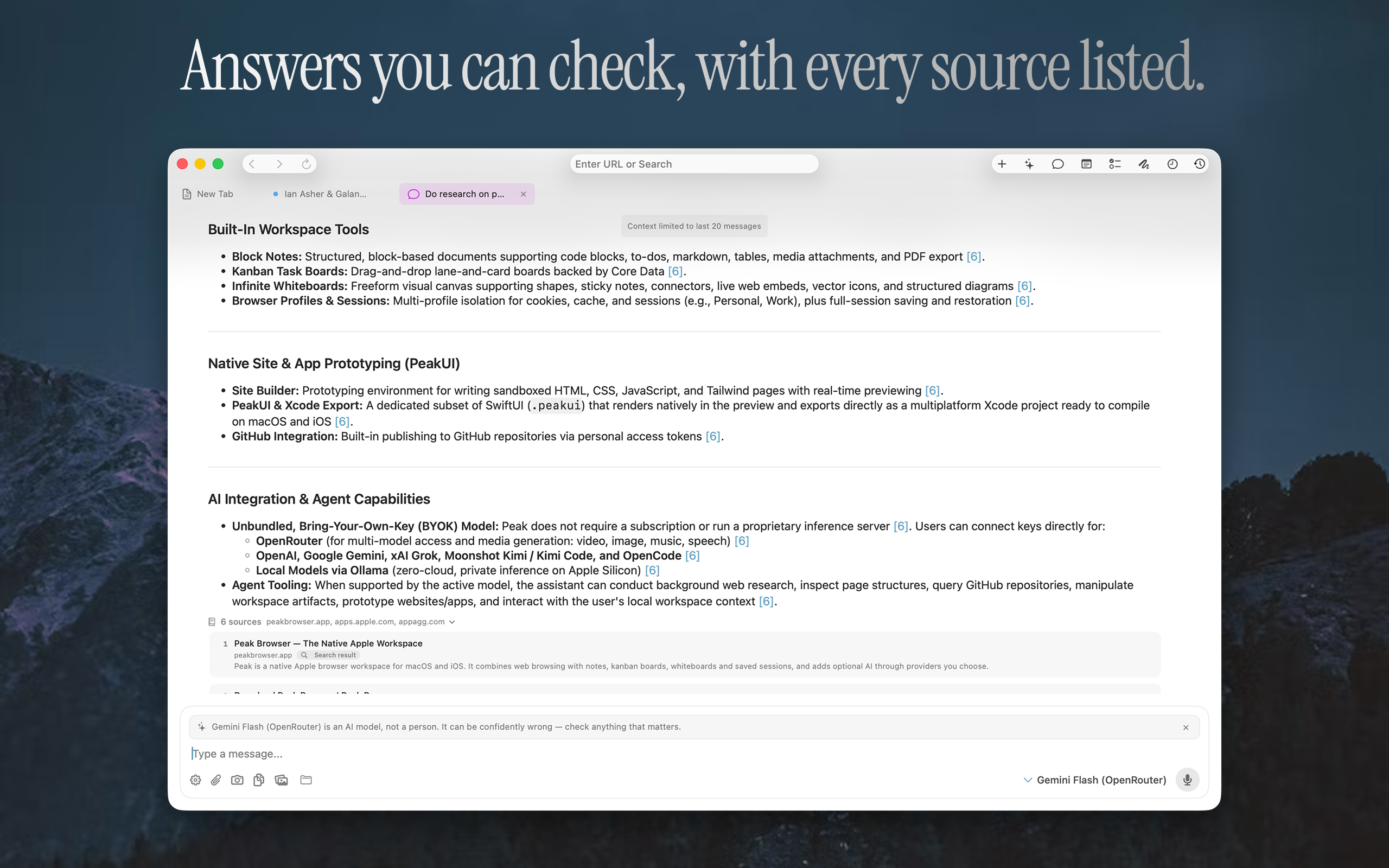Capture a screenshot with the camera icon
This screenshot has height=868, width=1389.
pos(237,780)
